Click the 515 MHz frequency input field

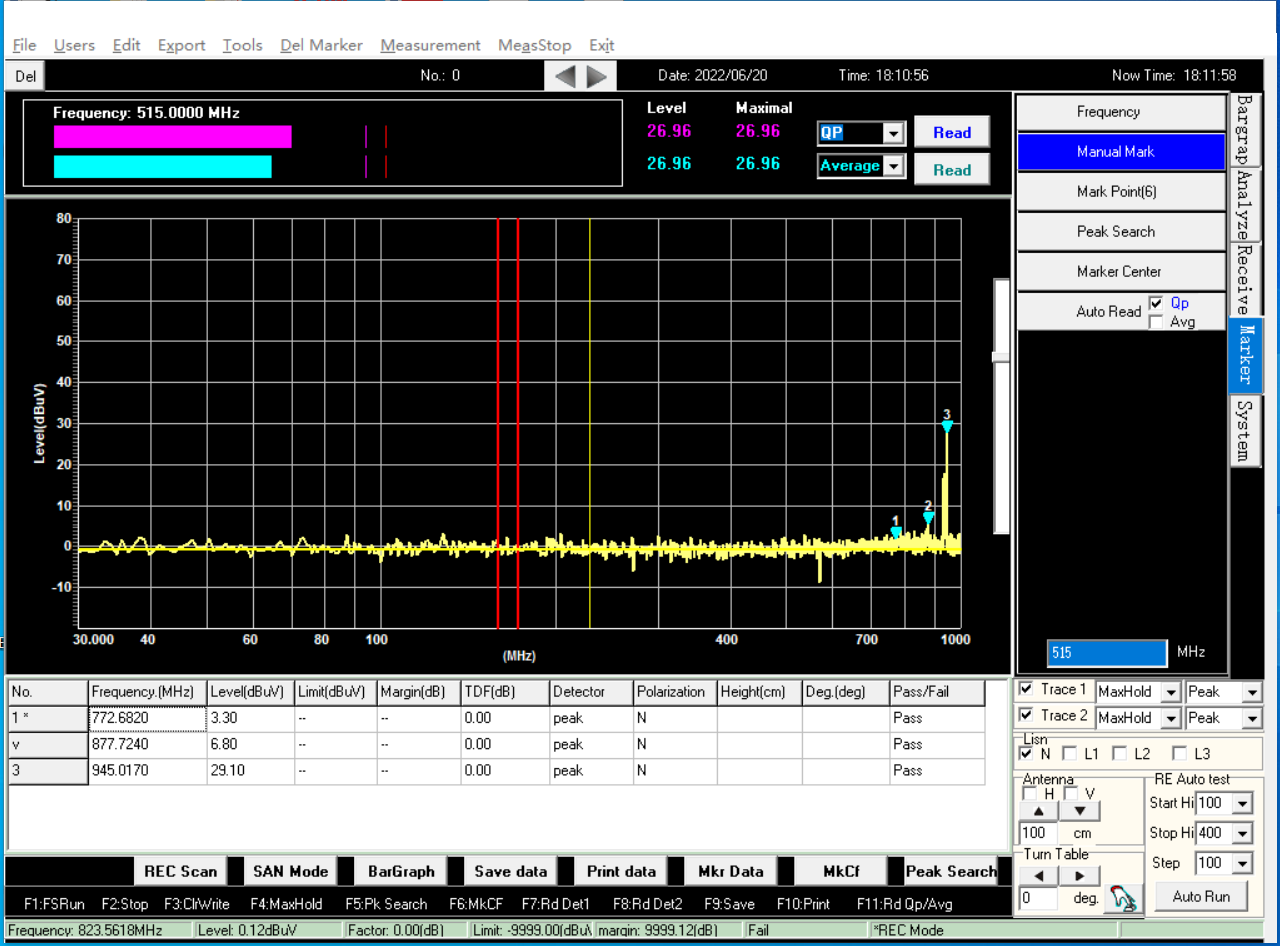[1106, 653]
